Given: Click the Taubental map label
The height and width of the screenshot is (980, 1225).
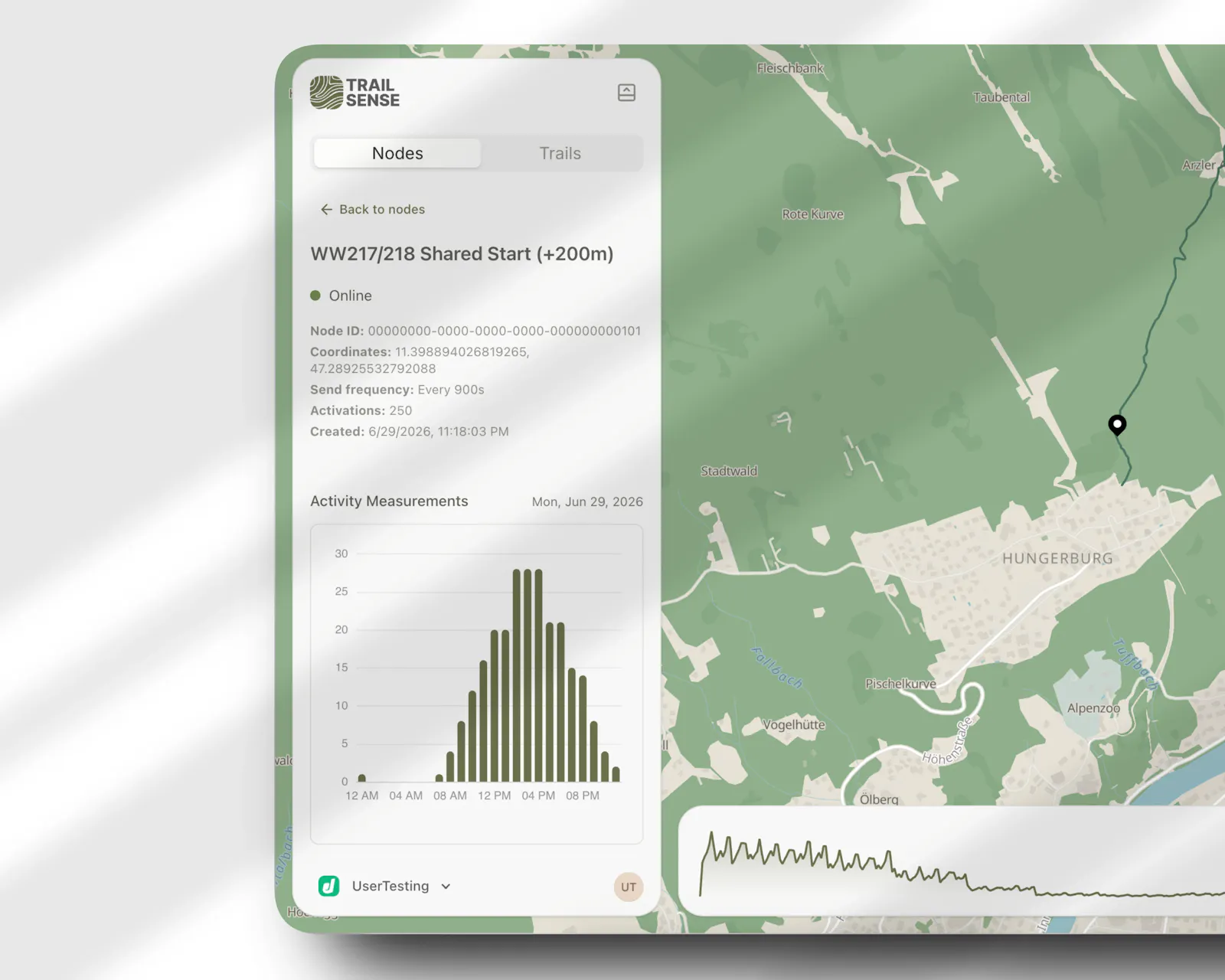Looking at the screenshot, I should click(1001, 97).
